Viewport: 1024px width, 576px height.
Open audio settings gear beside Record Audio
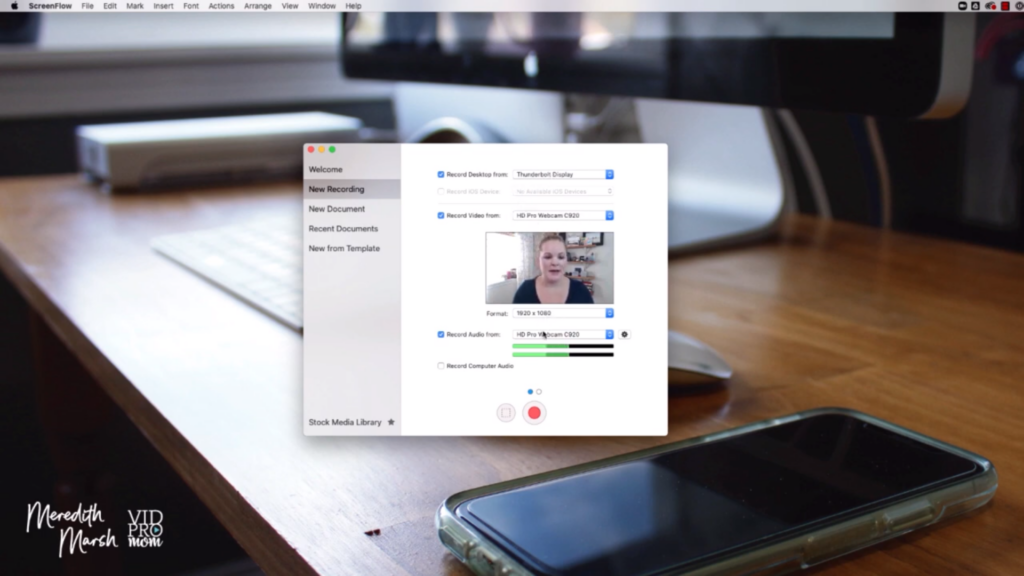coord(624,334)
